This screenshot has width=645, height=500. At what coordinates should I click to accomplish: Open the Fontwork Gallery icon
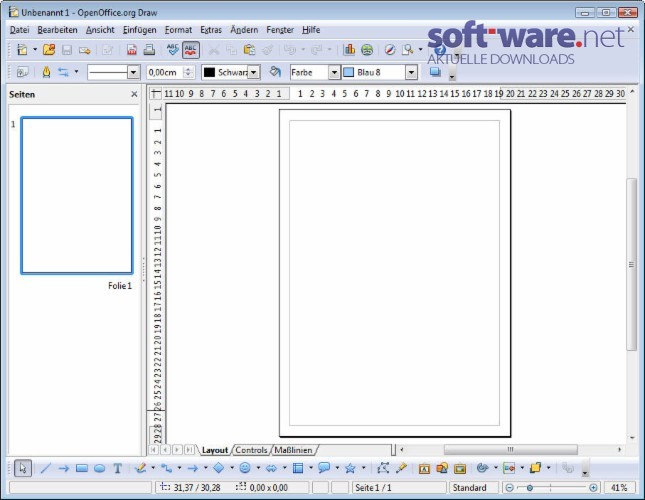click(424, 468)
